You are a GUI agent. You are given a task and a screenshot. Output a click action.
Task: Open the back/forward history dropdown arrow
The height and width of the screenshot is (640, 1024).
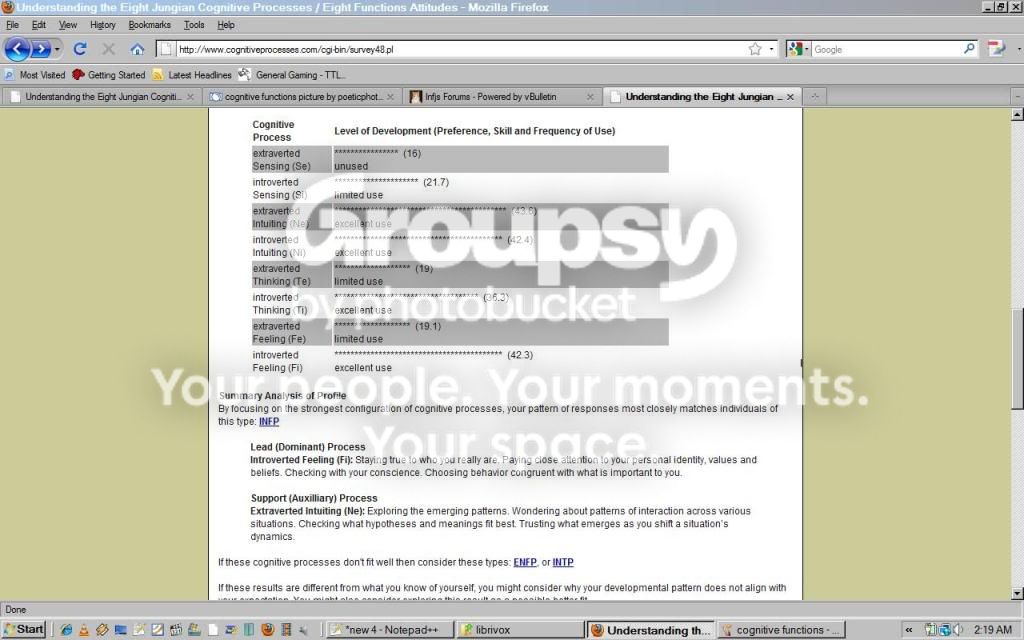click(57, 50)
